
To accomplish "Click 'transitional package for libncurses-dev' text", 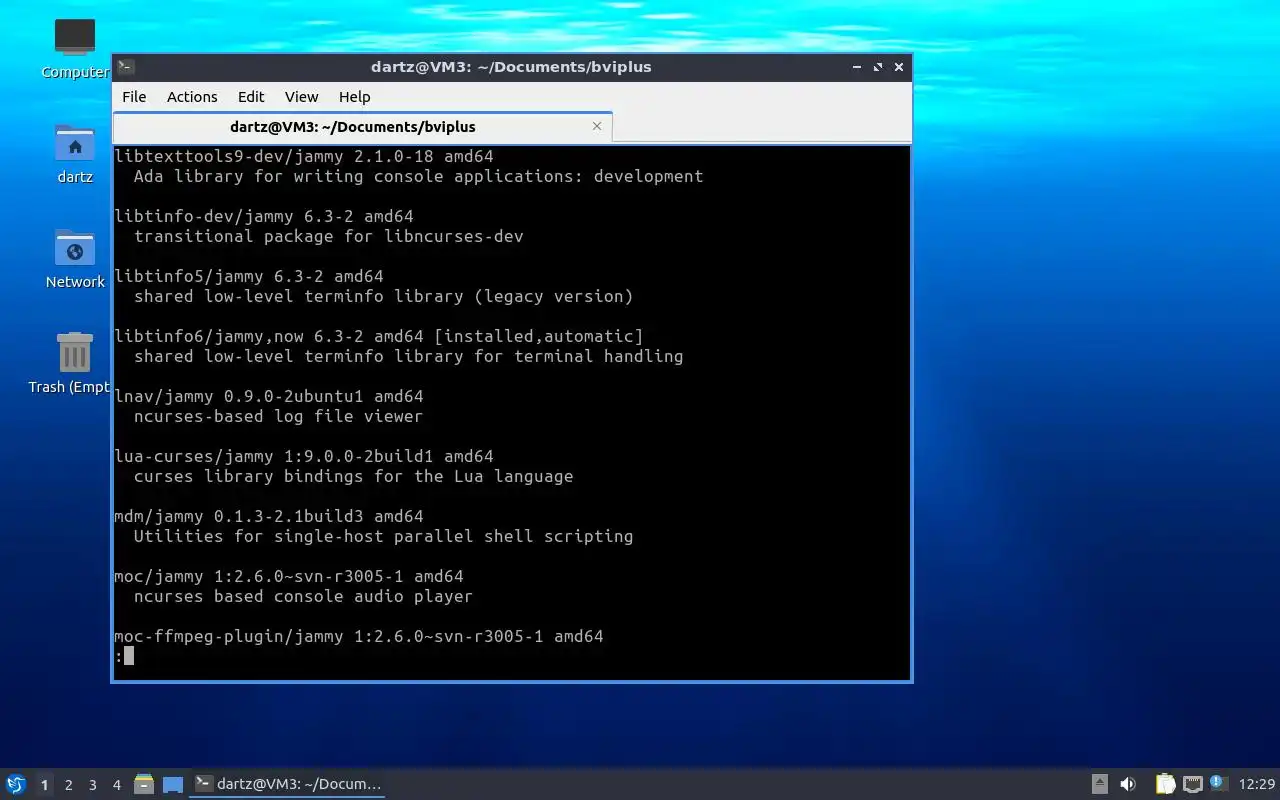I will (x=328, y=236).
